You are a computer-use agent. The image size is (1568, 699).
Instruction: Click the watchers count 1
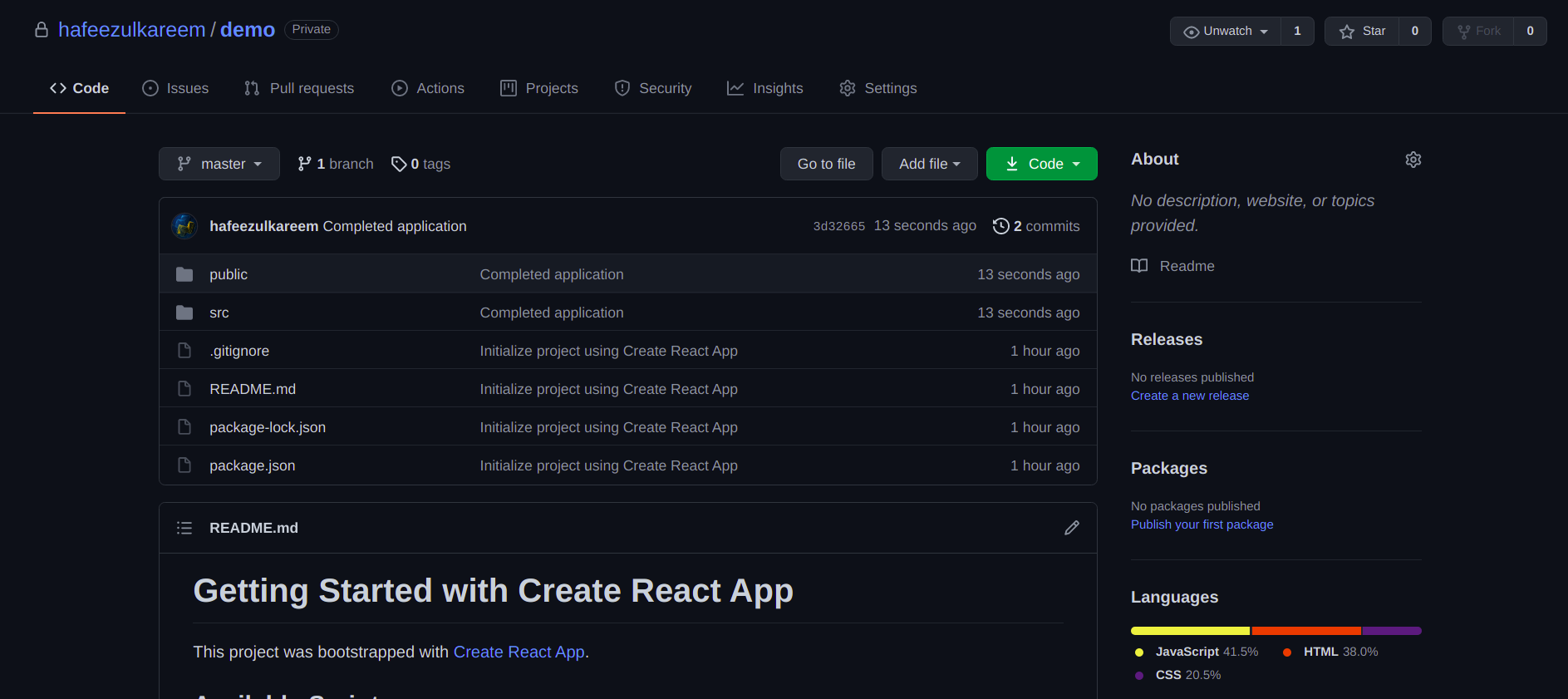[x=1297, y=31]
